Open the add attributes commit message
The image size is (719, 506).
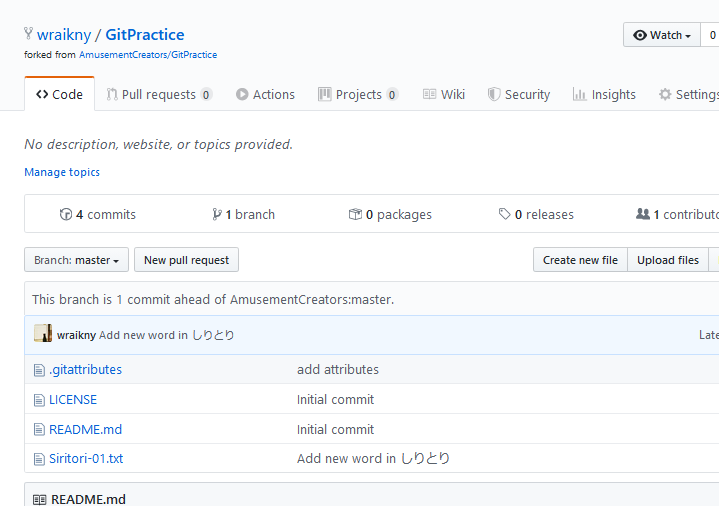tap(338, 369)
